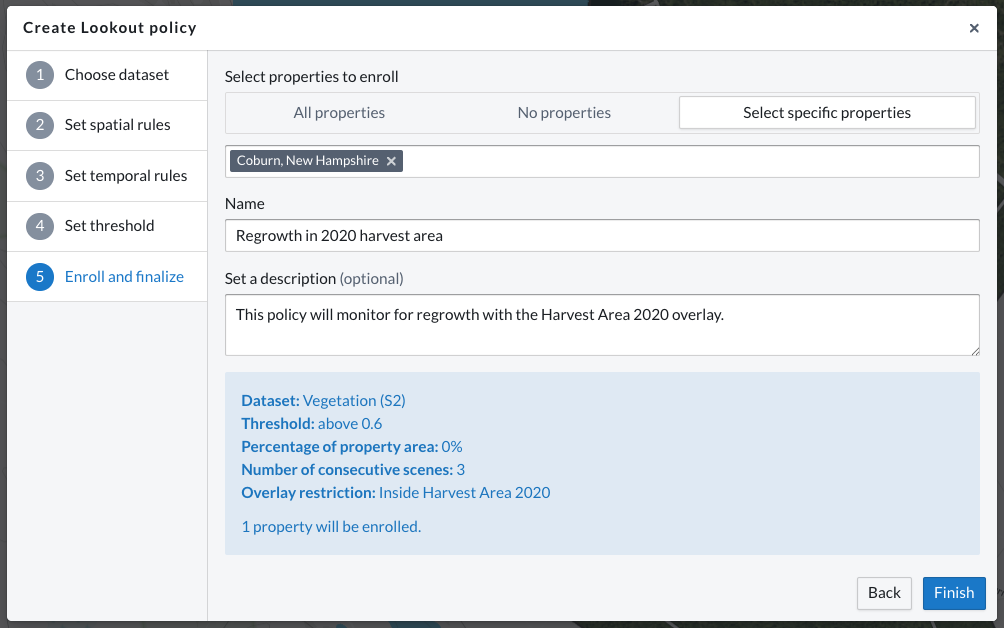Close the Create Lookout policy dialog
Screen dimensions: 1004x628
(974, 28)
